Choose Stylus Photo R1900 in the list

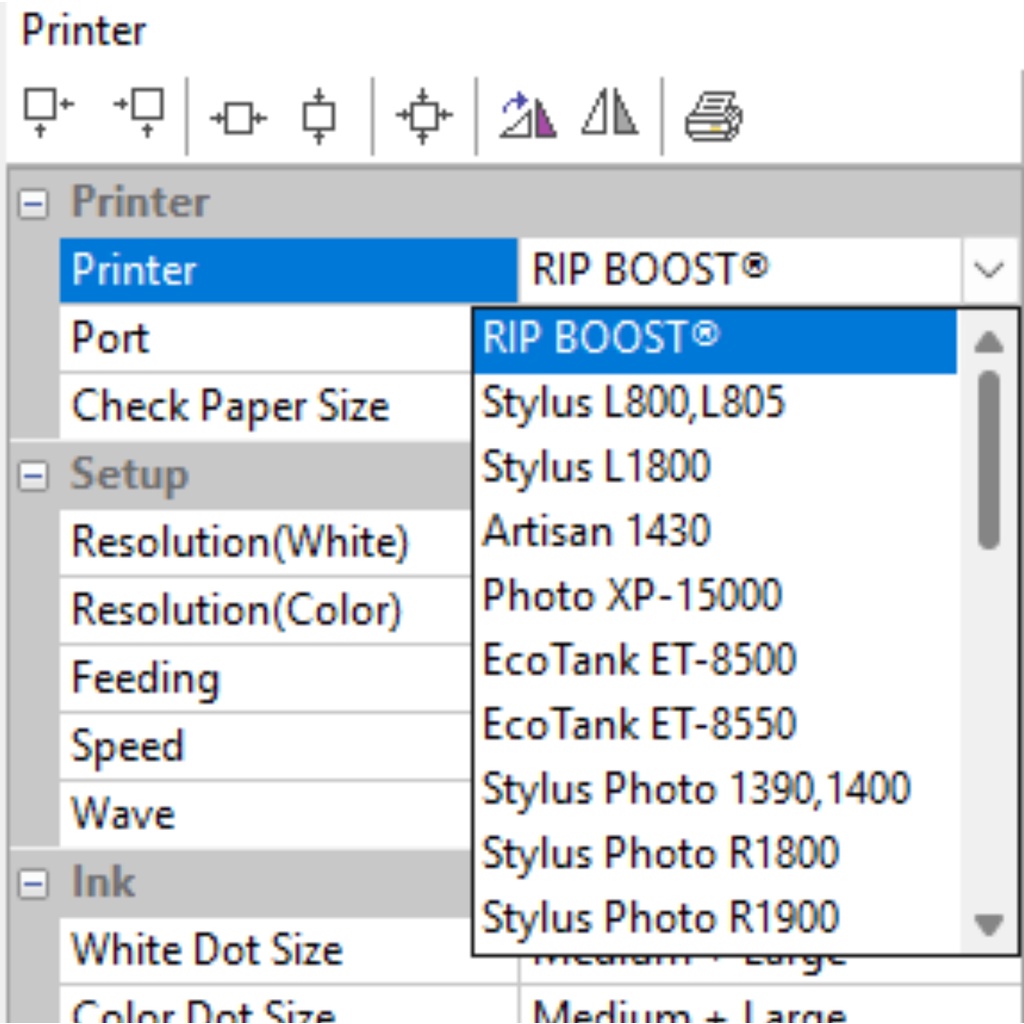tap(660, 917)
